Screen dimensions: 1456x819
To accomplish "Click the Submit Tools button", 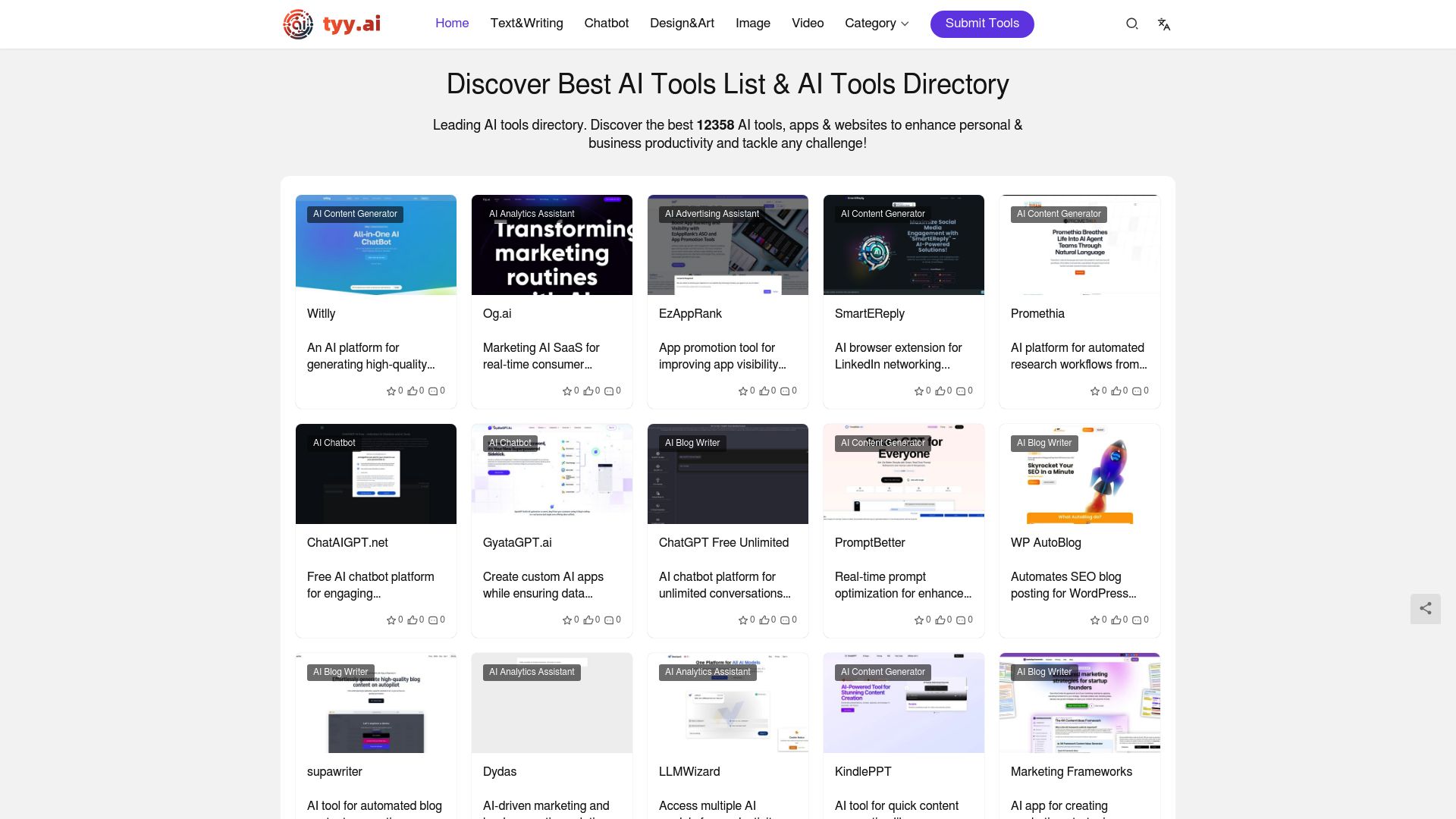I will 981,24.
